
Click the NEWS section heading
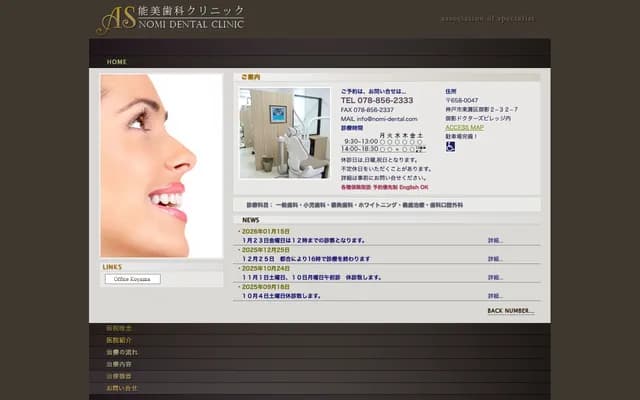(251, 220)
